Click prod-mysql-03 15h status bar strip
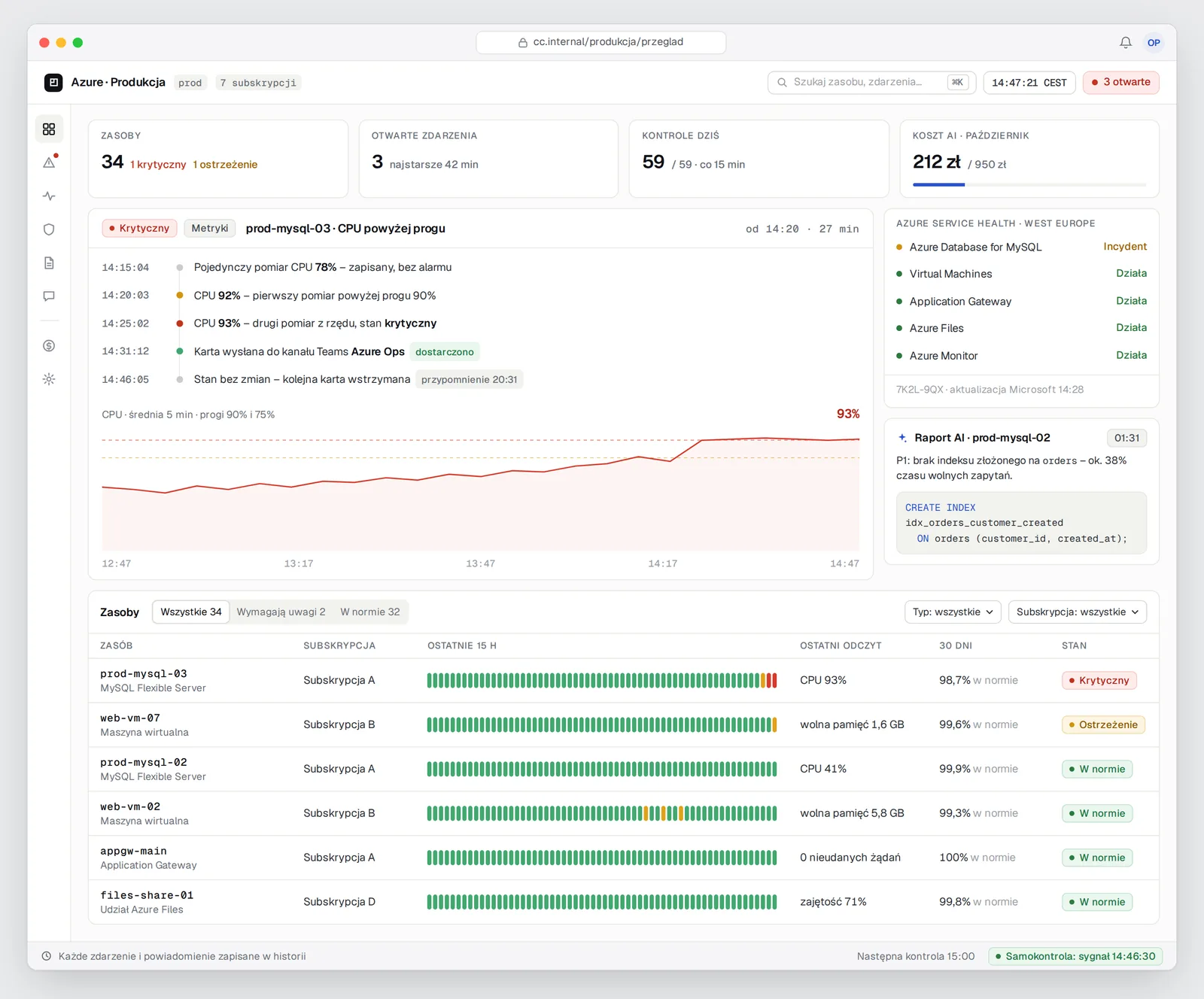Screen dimensions: 1204x999 click(x=602, y=681)
